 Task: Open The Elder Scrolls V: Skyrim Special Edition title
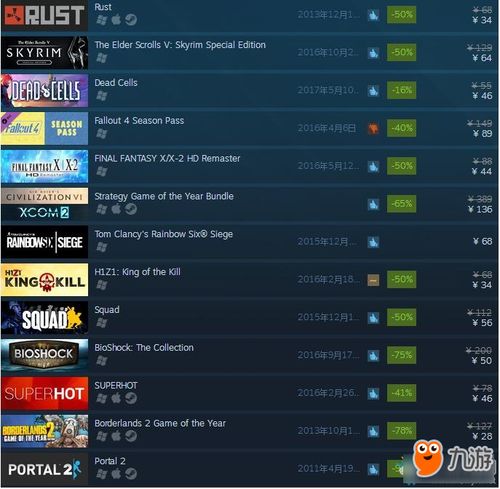[x=180, y=45]
